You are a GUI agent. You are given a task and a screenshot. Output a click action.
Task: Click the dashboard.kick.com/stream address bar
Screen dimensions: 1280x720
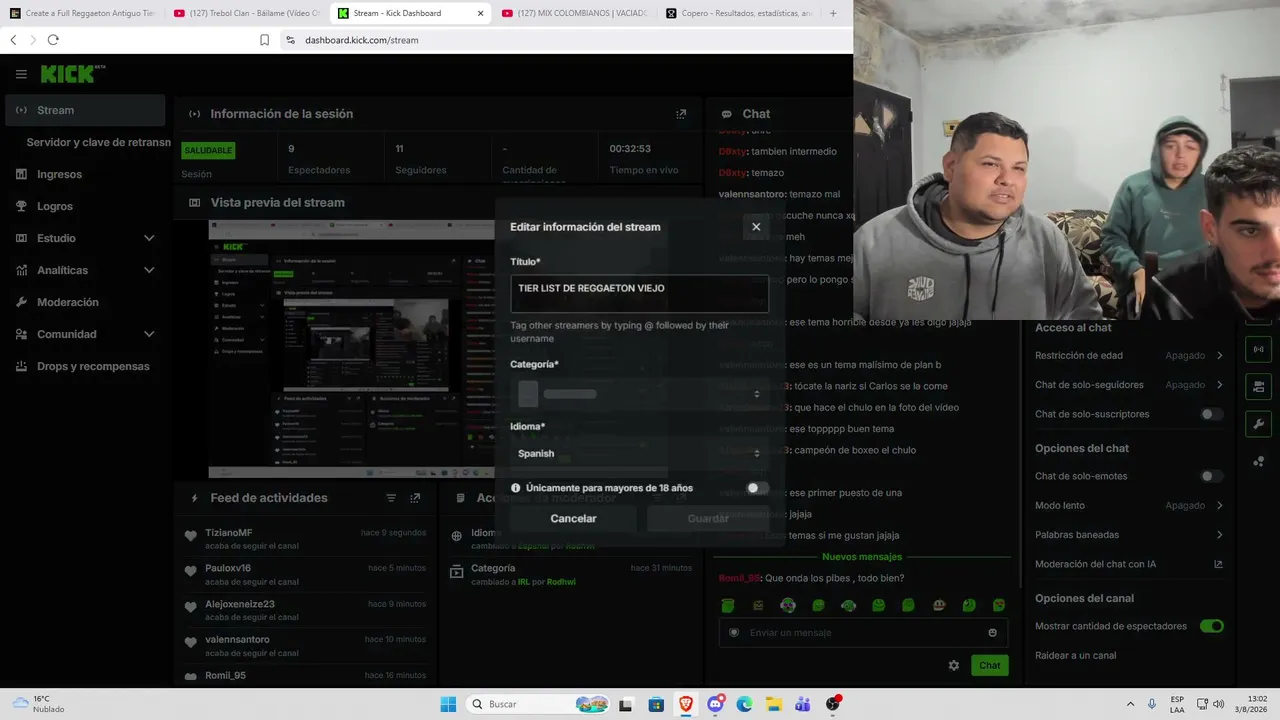(x=361, y=40)
